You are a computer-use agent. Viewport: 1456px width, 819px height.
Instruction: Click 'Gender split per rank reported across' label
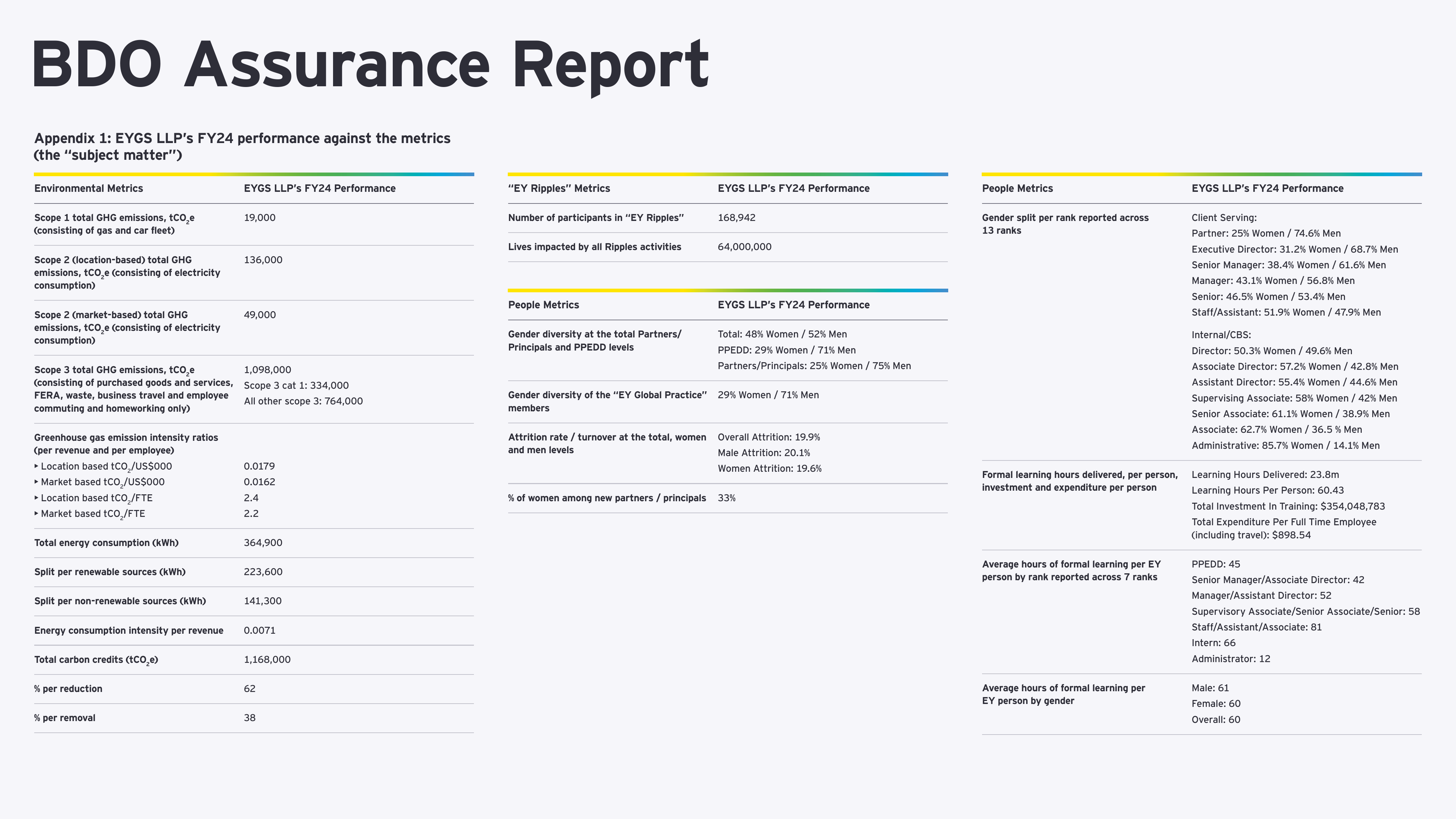1065,224
